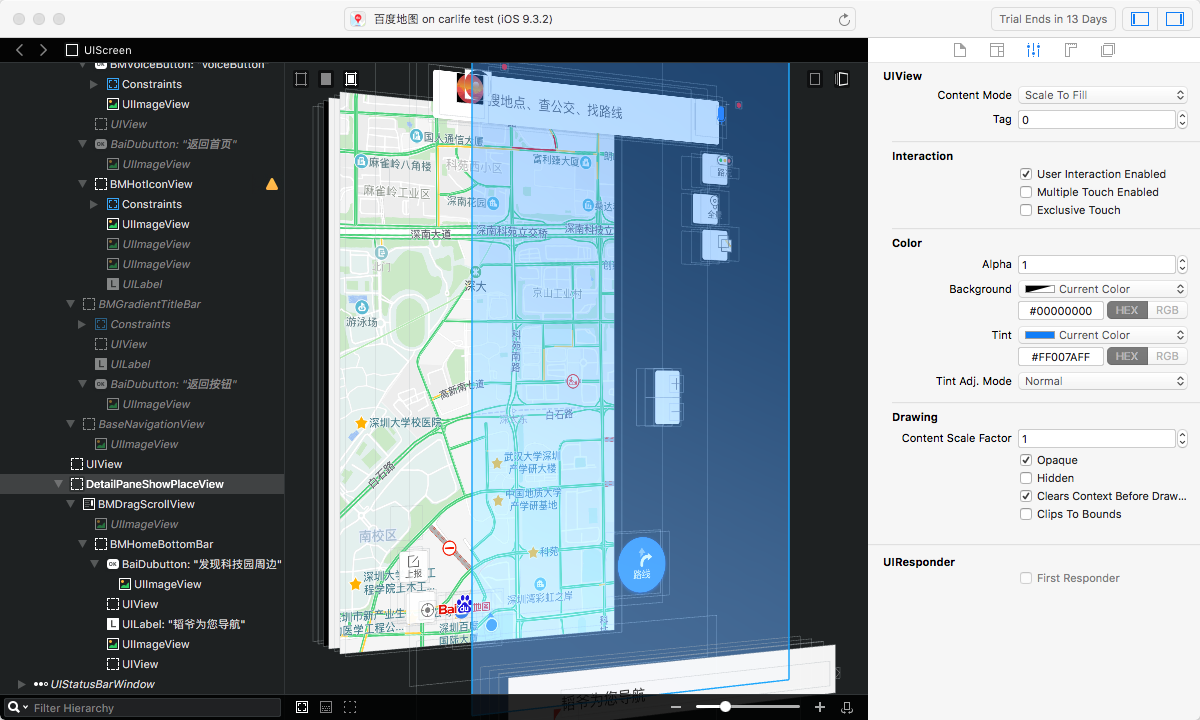Expand the UIStatusBarWindow tree item
Screen dimensions: 1200x720
coord(22,684)
